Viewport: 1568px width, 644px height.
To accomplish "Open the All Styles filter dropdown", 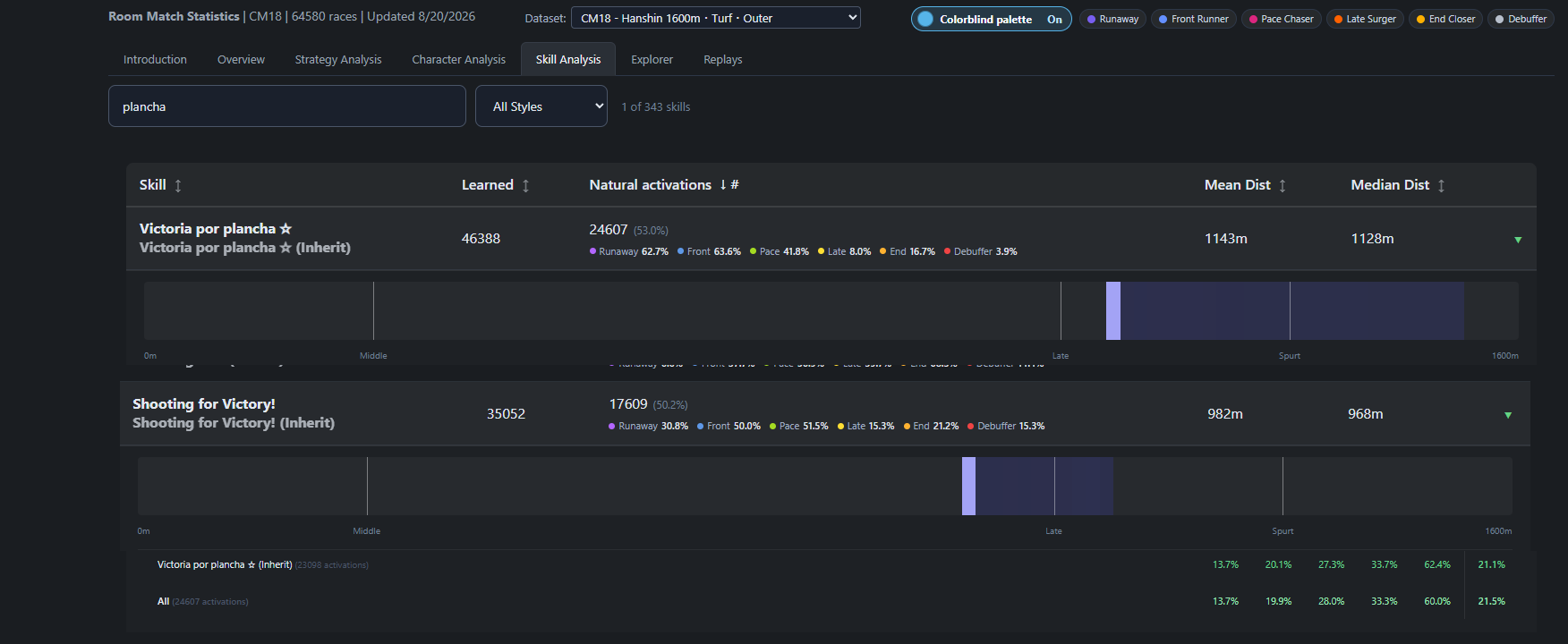I will (541, 106).
